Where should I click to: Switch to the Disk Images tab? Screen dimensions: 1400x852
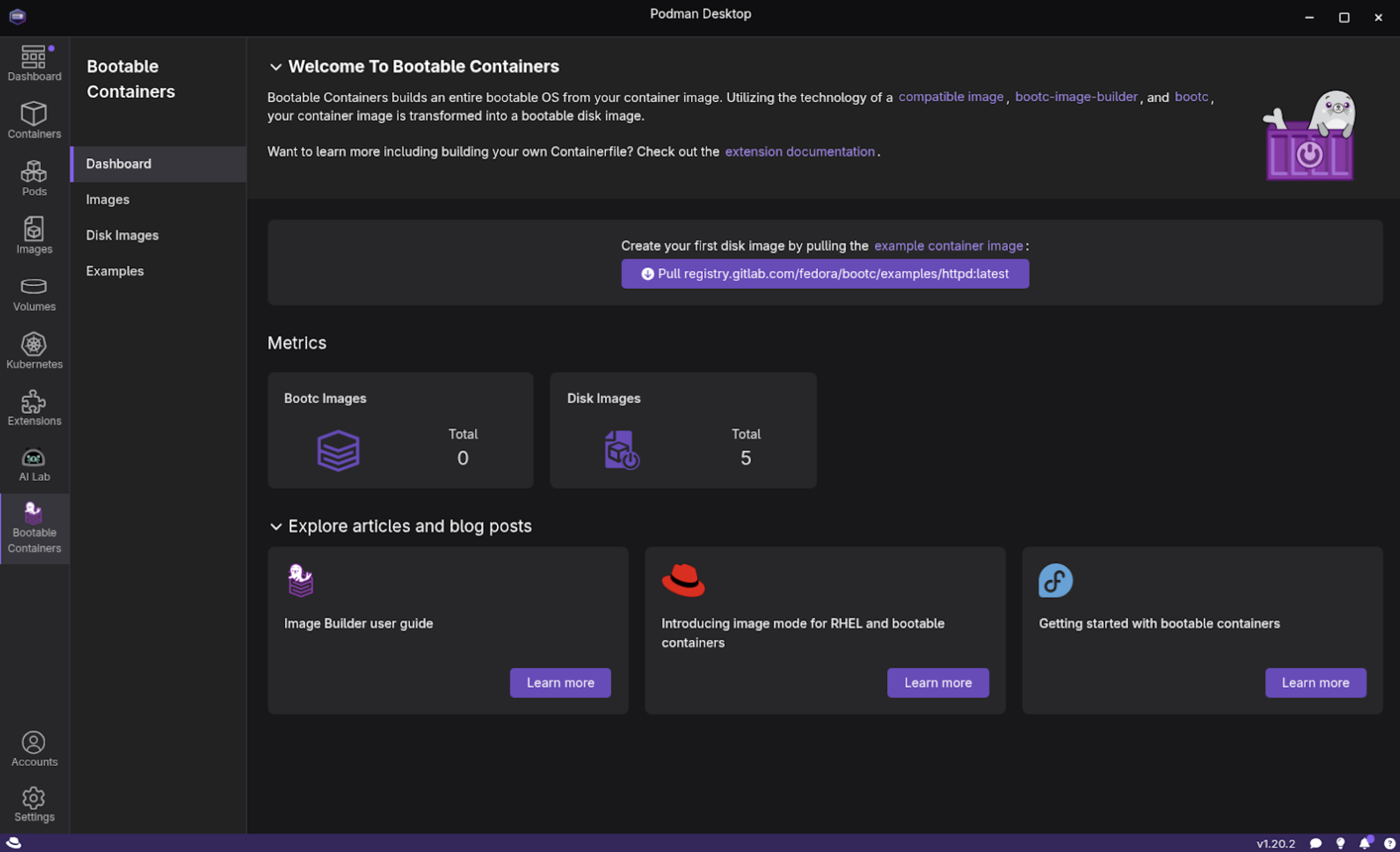pos(122,235)
